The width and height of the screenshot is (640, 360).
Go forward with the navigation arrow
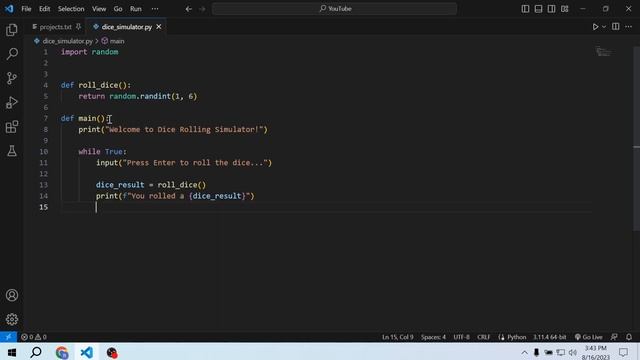pos(202,9)
